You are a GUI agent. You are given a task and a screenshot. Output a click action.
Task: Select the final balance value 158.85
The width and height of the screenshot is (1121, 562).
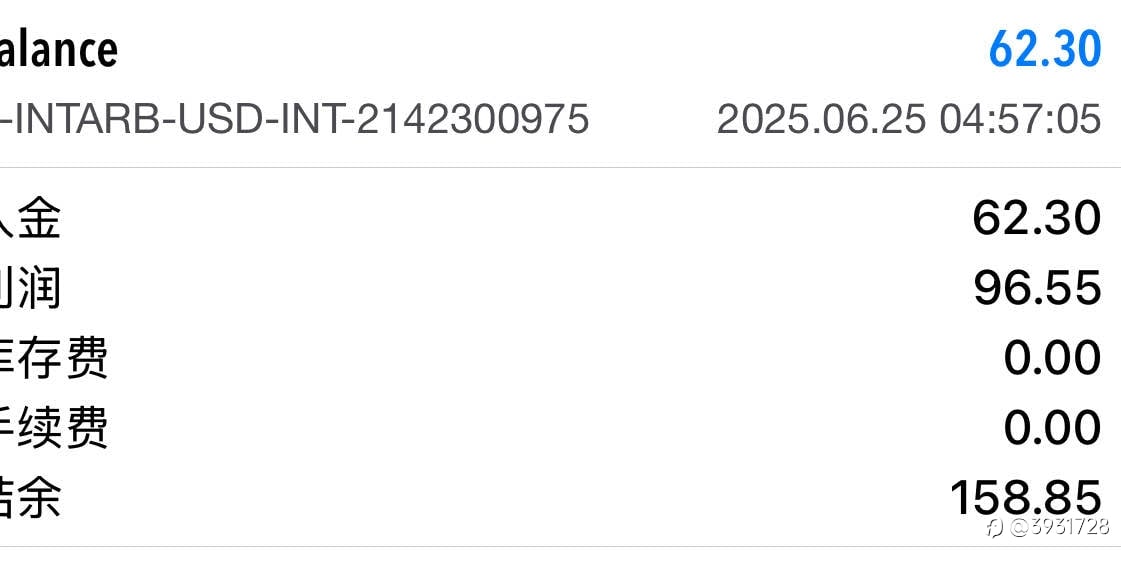tap(1026, 498)
